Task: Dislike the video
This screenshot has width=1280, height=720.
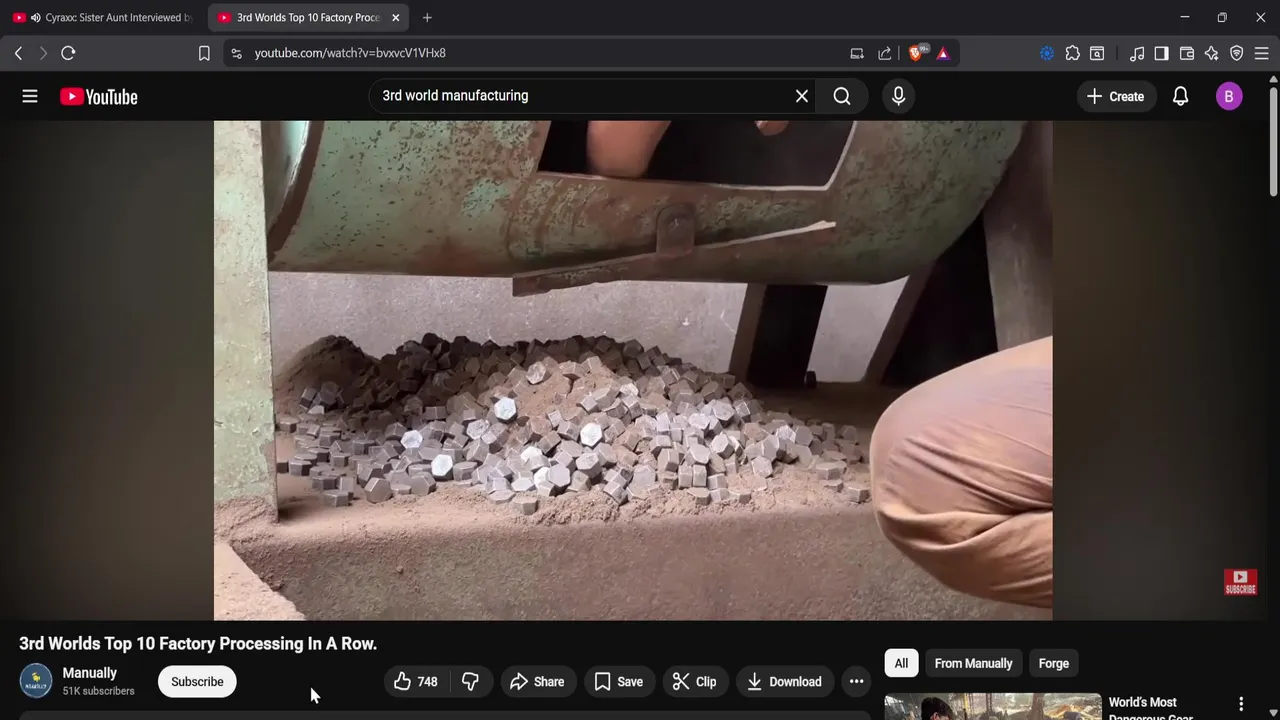Action: [x=470, y=682]
